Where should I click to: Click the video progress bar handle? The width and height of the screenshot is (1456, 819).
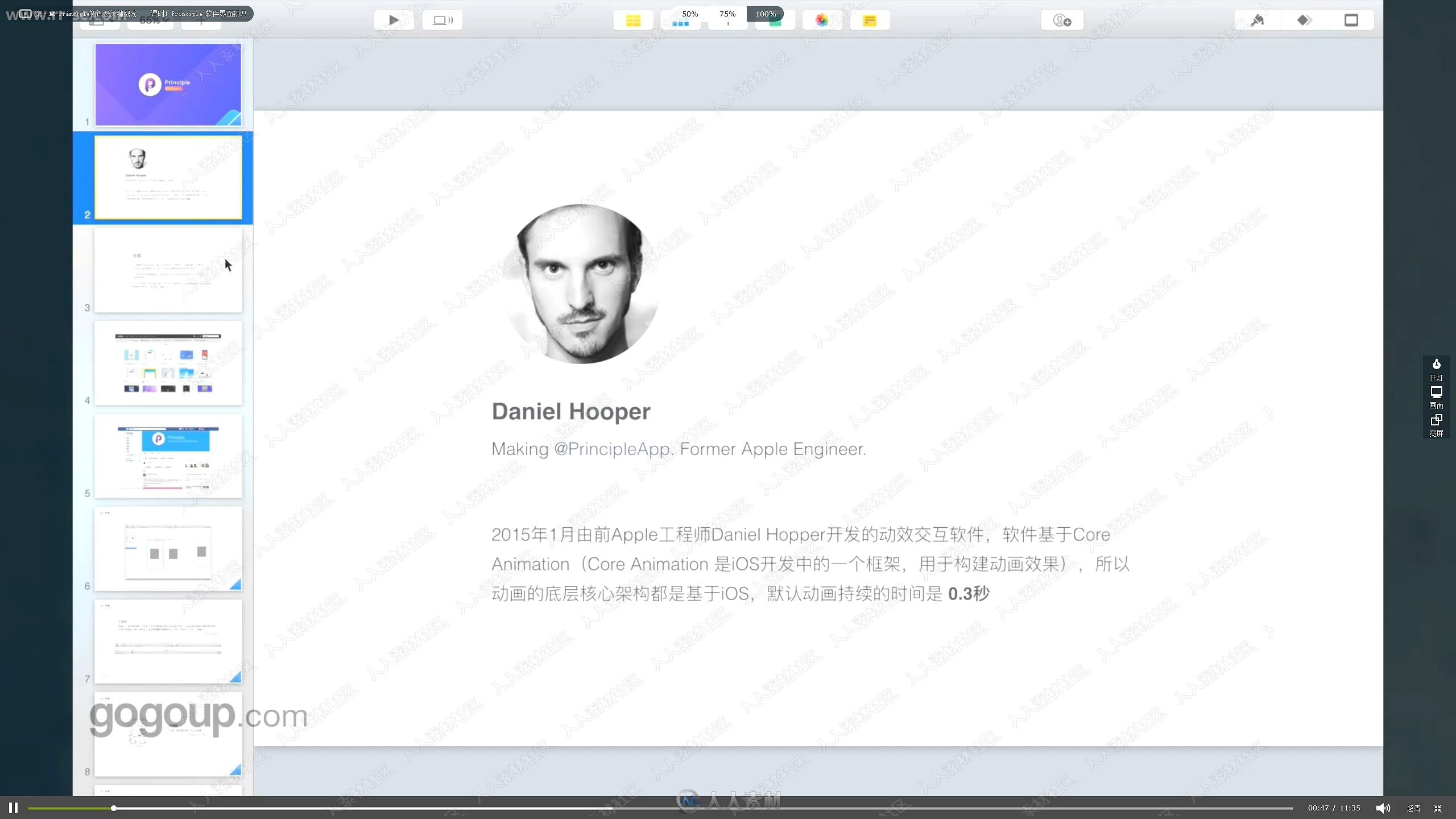click(x=114, y=808)
